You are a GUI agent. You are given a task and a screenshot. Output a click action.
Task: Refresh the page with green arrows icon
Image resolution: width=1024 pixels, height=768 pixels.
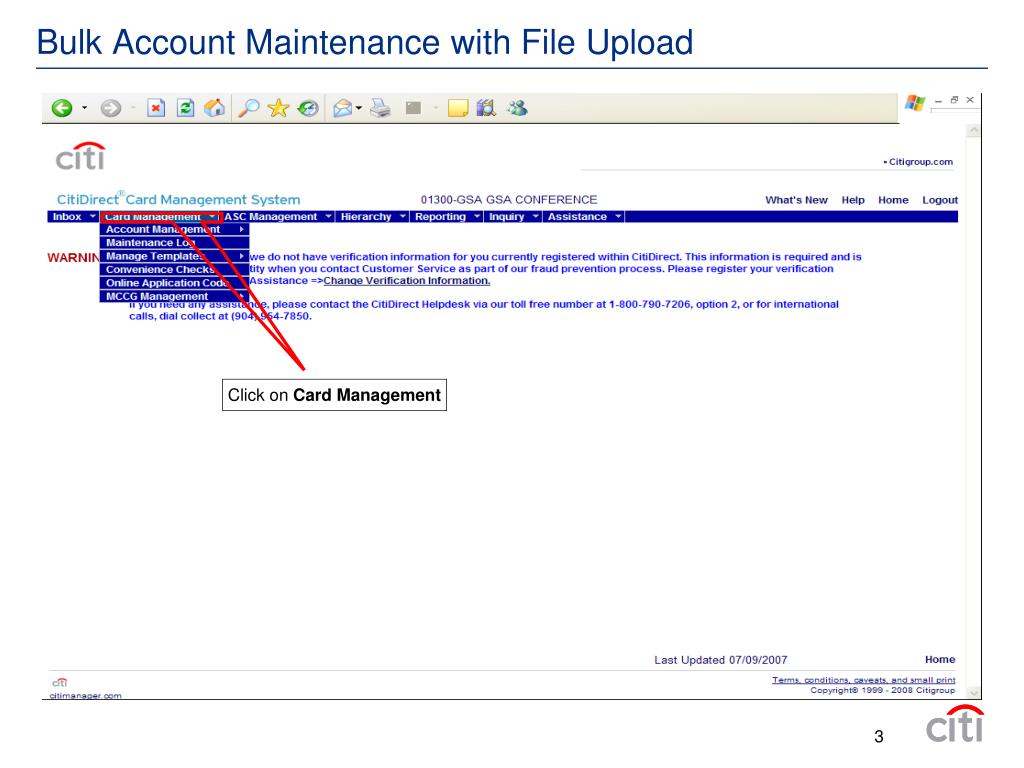(x=185, y=108)
